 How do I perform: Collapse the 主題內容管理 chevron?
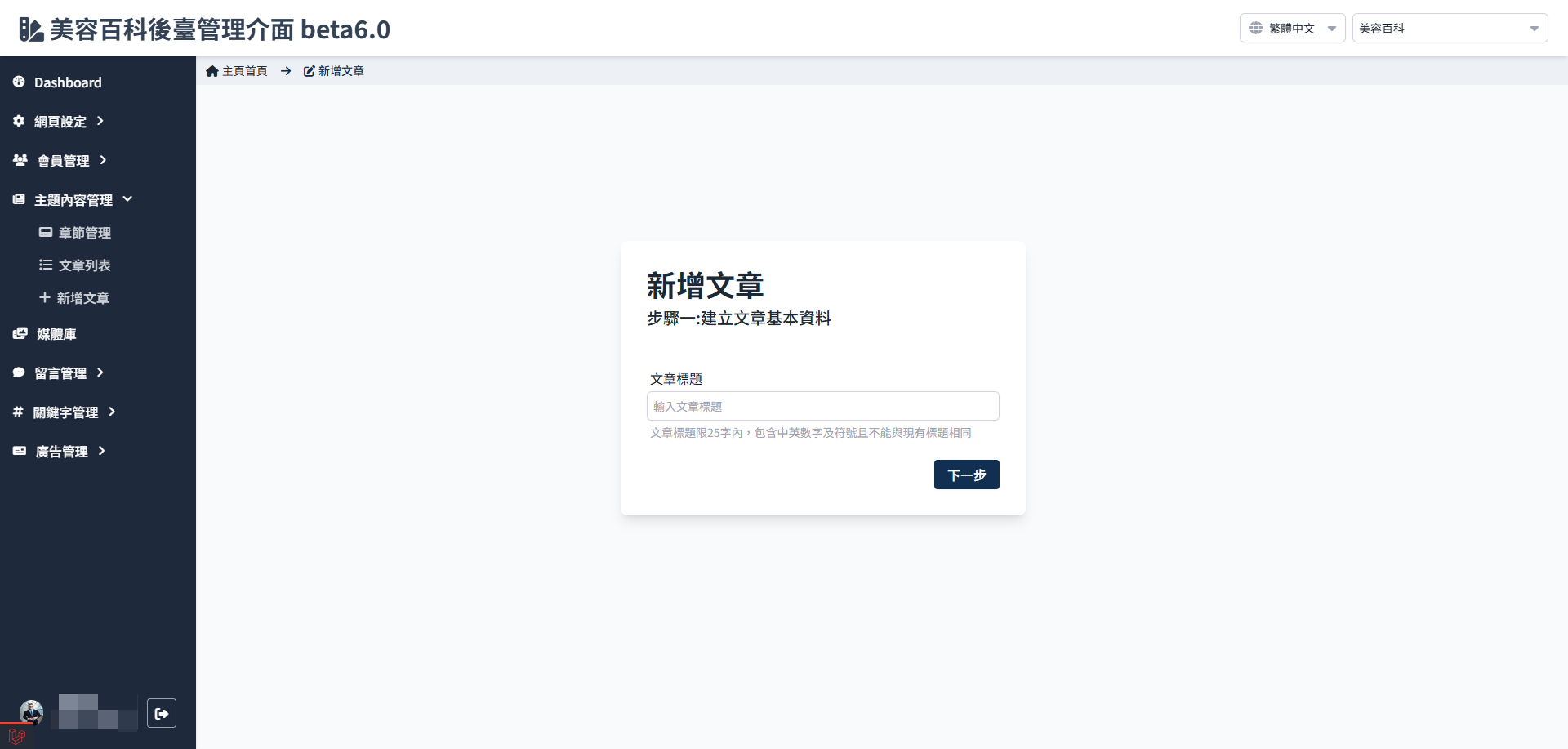127,199
